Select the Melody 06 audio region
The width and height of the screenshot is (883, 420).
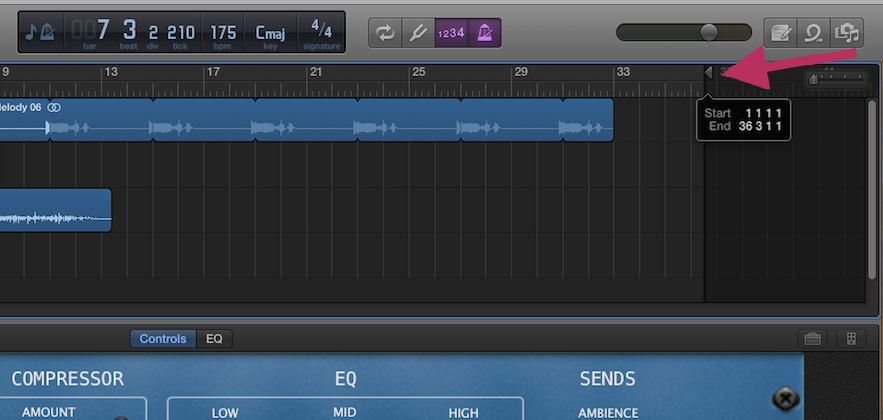25,120
